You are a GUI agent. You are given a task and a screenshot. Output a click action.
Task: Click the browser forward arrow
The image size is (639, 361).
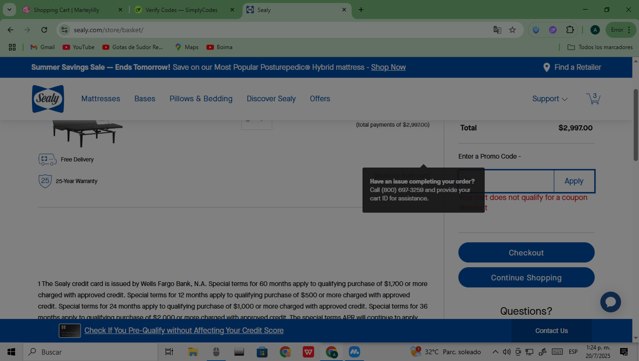pos(27,30)
